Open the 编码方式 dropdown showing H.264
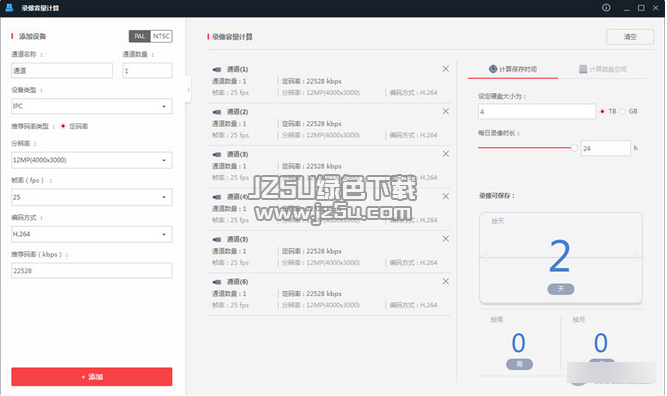 coord(91,234)
